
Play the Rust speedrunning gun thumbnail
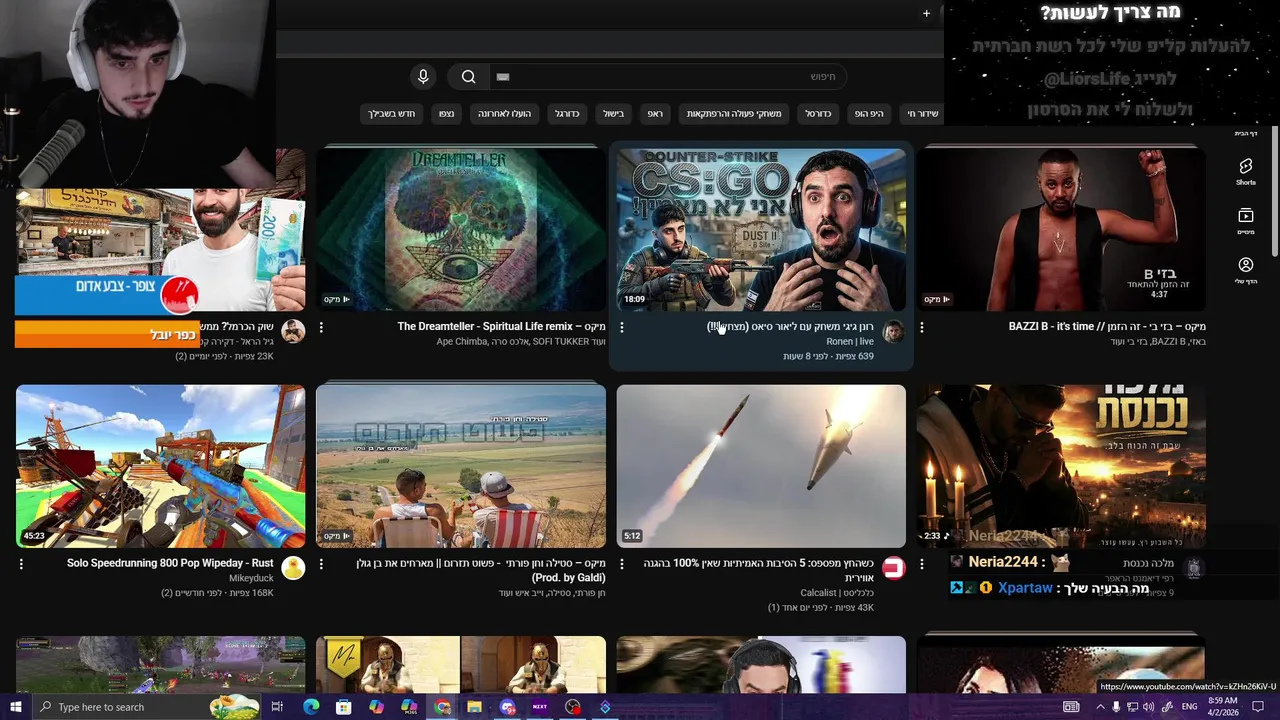[161, 466]
